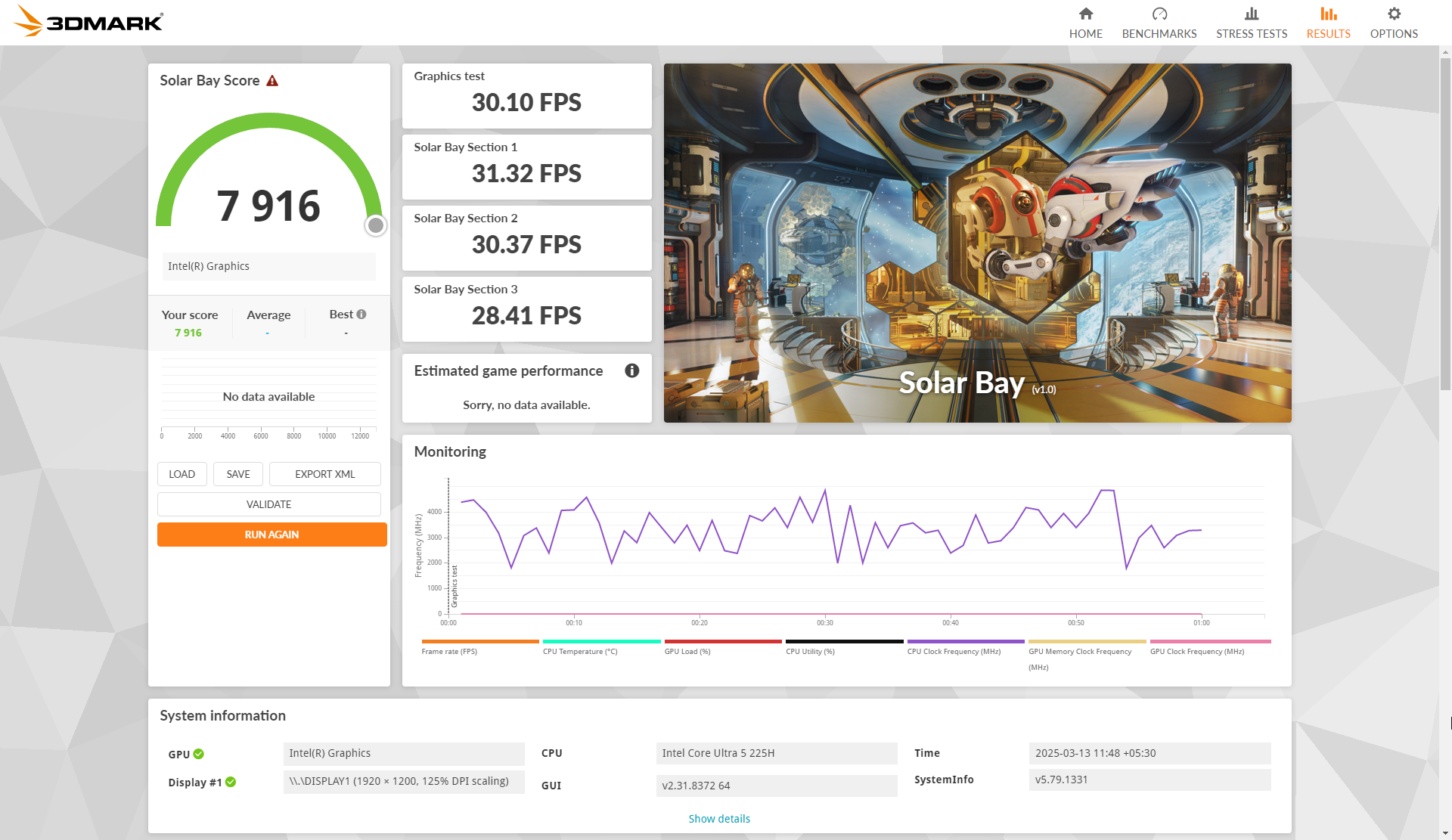Click the info icon next to Best
1452x840 pixels.
click(x=361, y=315)
